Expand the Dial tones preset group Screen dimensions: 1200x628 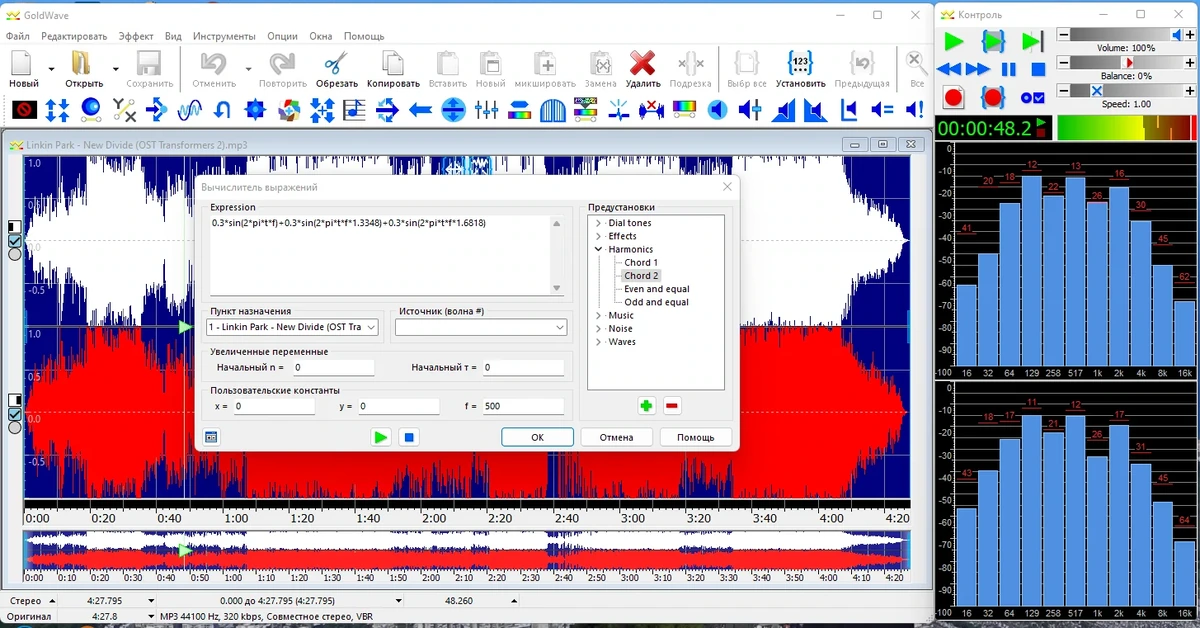598,223
